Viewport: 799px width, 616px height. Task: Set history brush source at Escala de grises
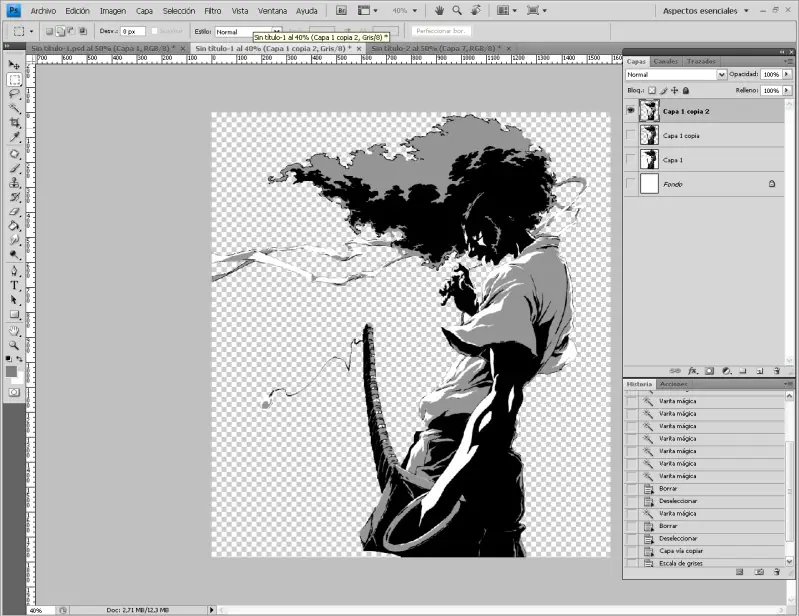[632, 563]
